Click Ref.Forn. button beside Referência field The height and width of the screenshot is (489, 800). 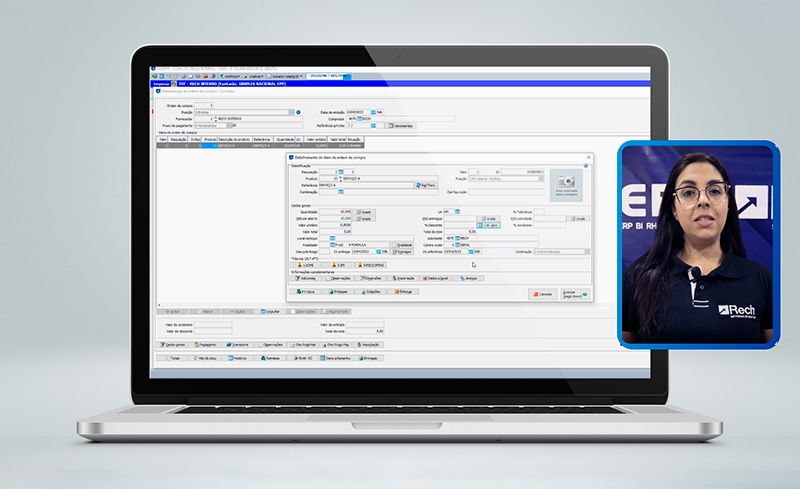(x=426, y=185)
